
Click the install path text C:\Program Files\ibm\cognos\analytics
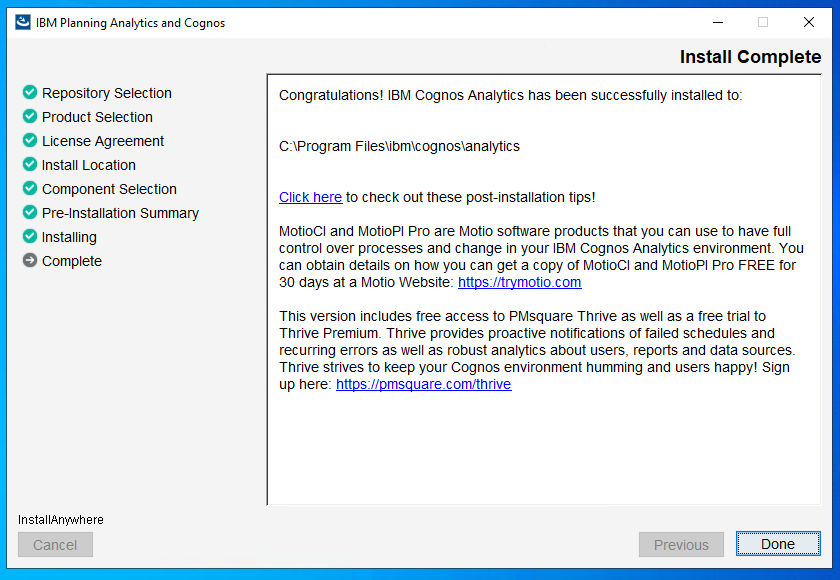click(x=399, y=146)
